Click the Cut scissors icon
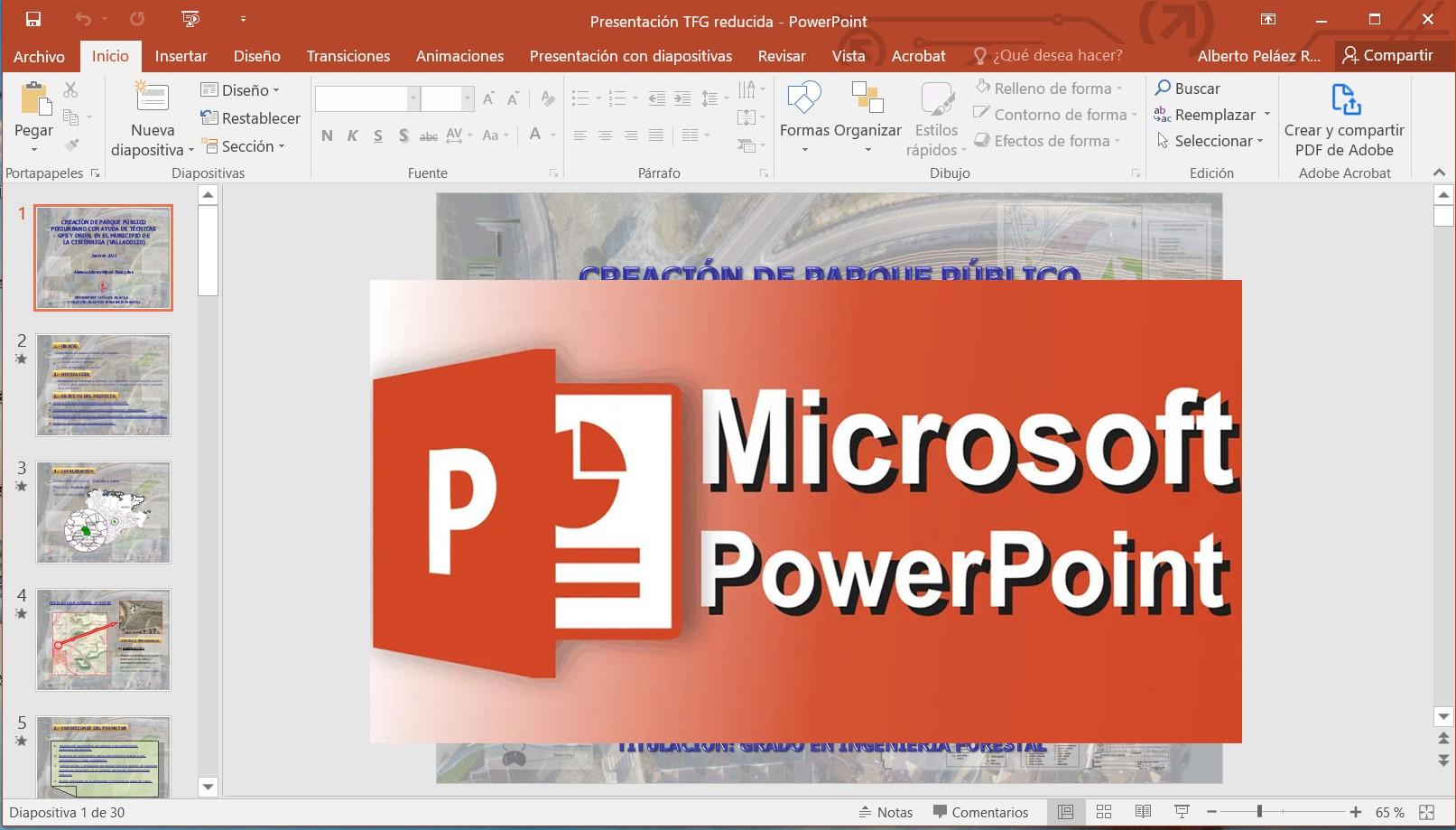Viewport: 1456px width, 830px height. pyautogui.click(x=70, y=89)
